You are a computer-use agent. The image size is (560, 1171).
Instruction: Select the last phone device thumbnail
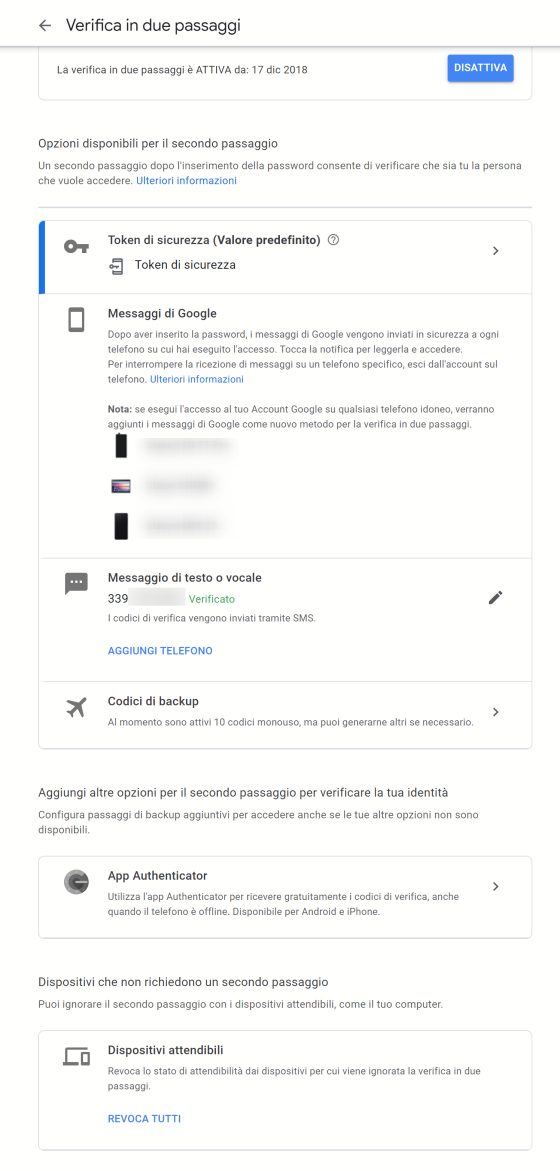coord(121,527)
